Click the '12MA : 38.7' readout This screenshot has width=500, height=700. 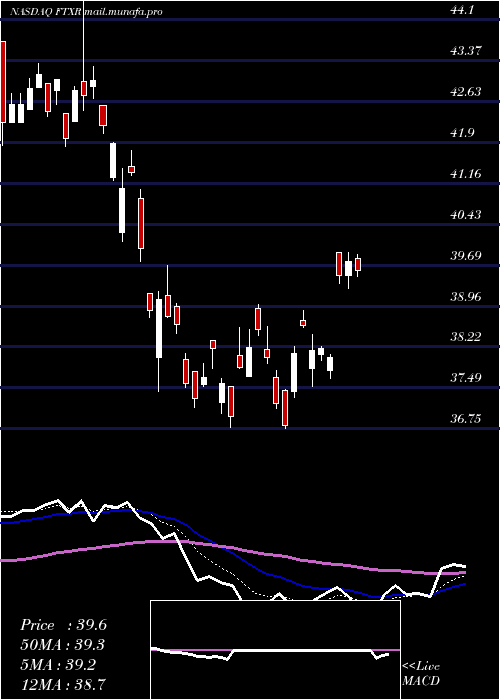click(x=63, y=684)
